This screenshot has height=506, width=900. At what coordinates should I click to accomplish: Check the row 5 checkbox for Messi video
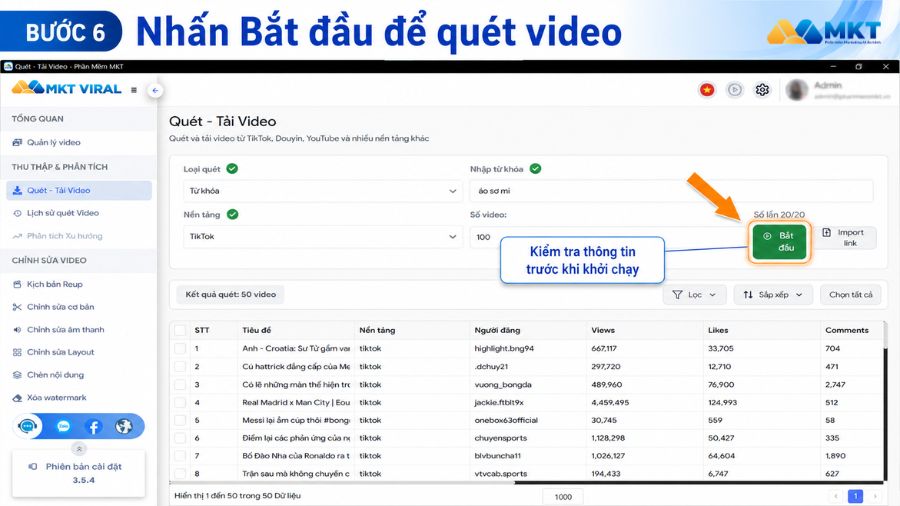tap(180, 421)
